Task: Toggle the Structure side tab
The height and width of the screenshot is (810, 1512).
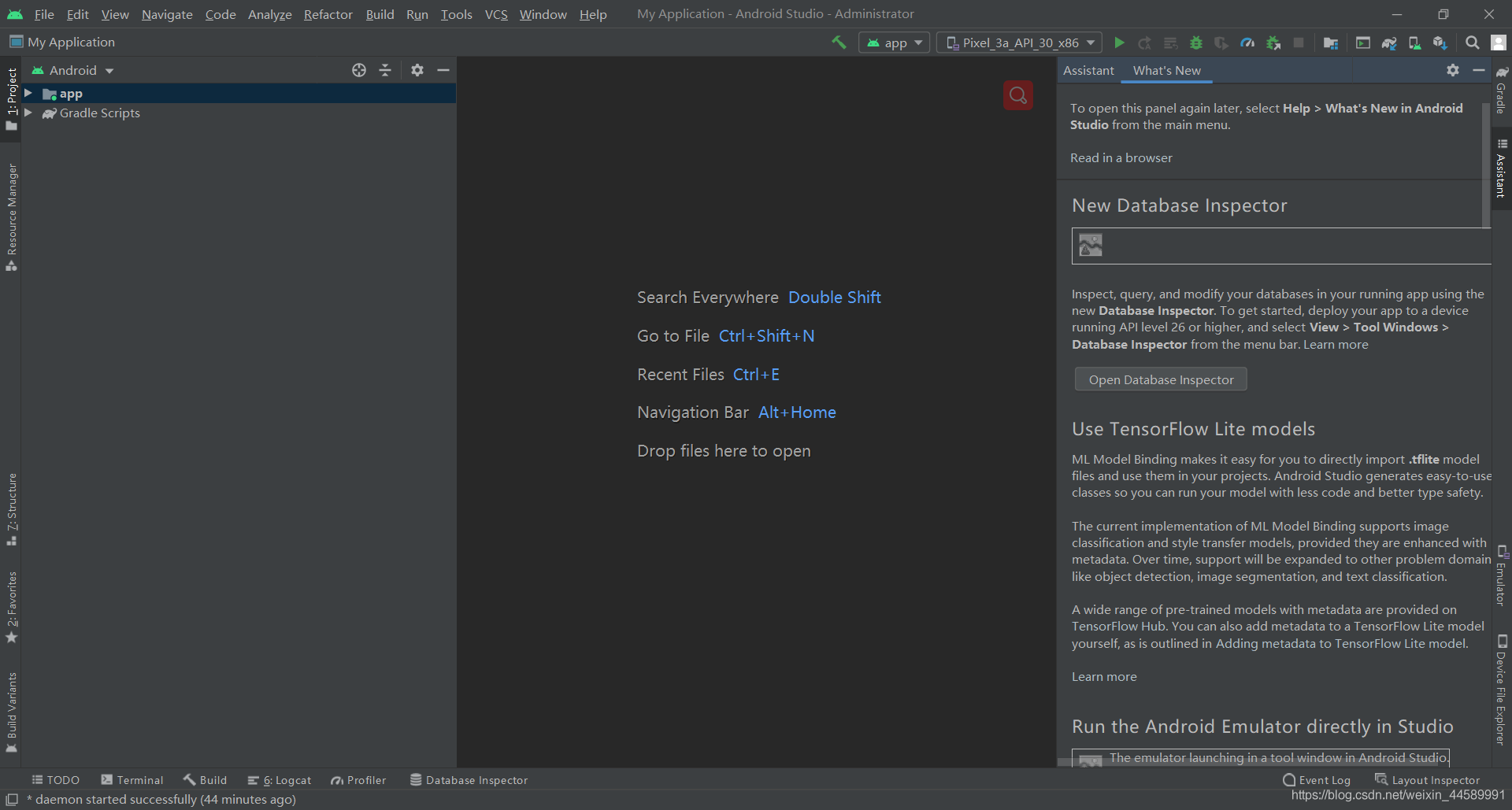Action: coord(11,509)
